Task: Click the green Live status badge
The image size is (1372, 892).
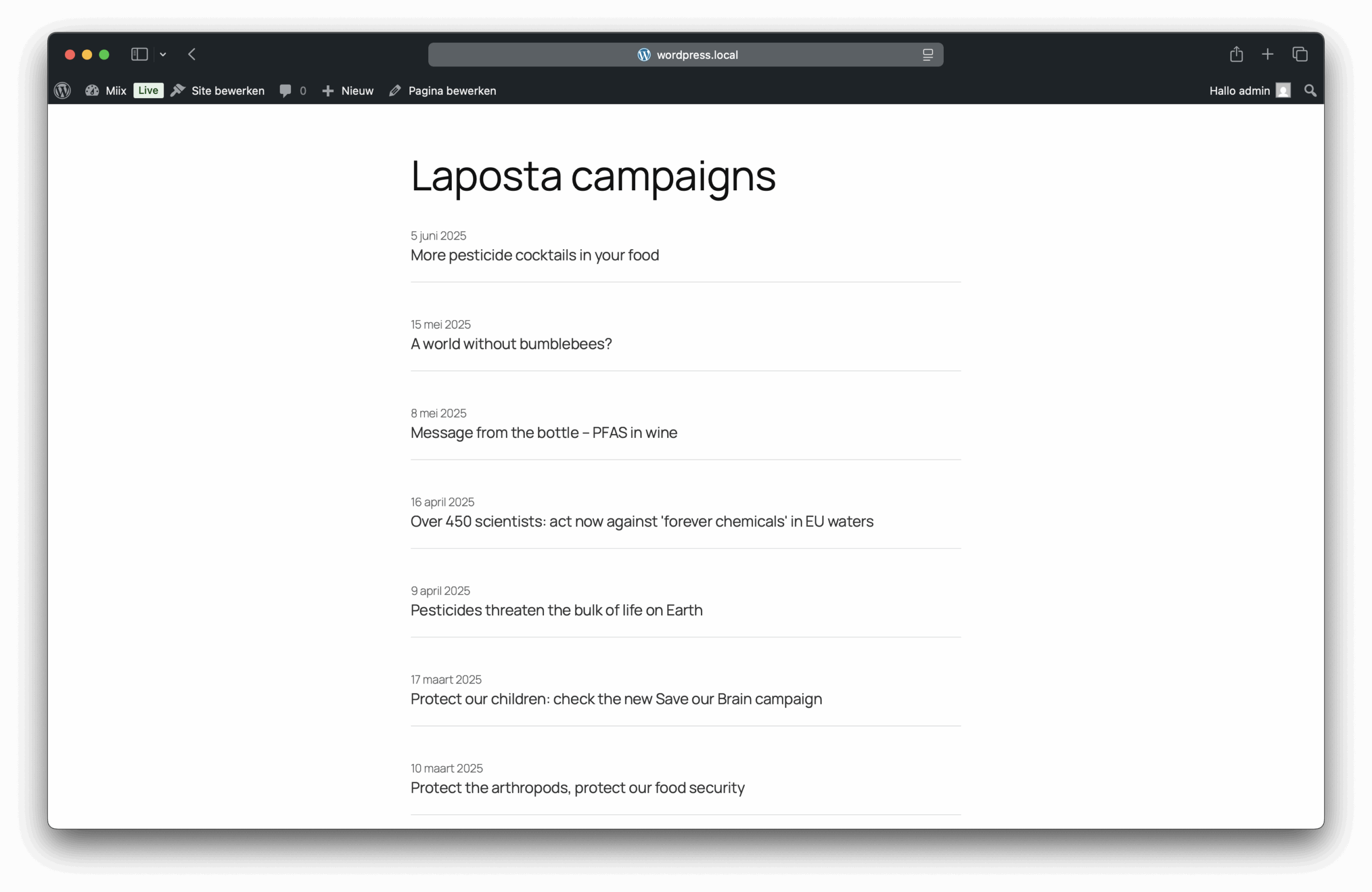Action: pos(148,91)
